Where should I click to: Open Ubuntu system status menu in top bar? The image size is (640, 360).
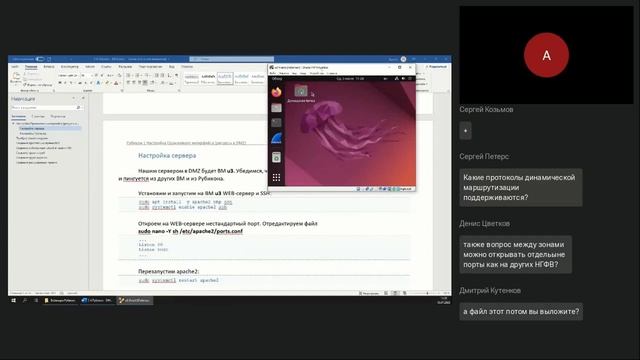(403, 78)
